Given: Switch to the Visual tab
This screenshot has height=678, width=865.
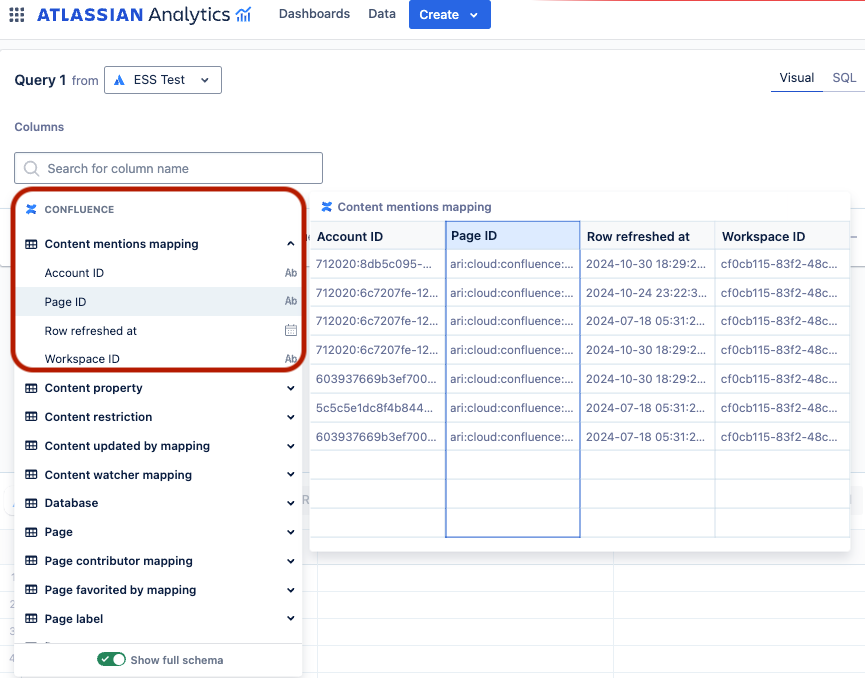Looking at the screenshot, I should point(797,78).
